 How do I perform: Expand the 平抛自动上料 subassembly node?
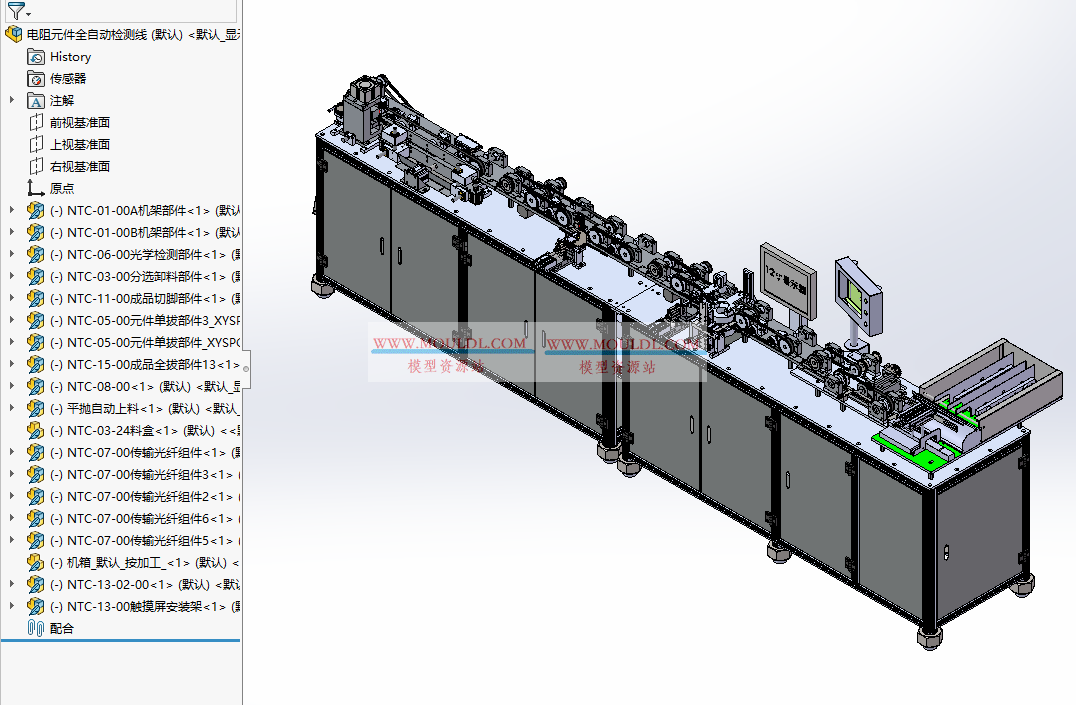[9, 408]
